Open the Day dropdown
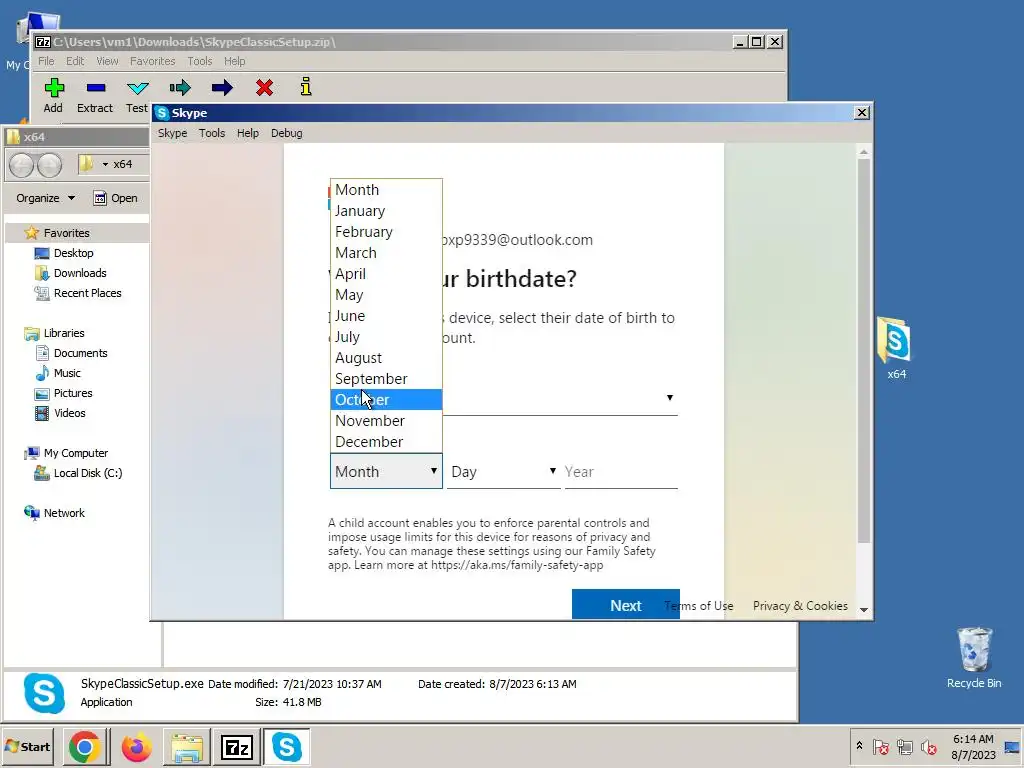 coord(504,472)
